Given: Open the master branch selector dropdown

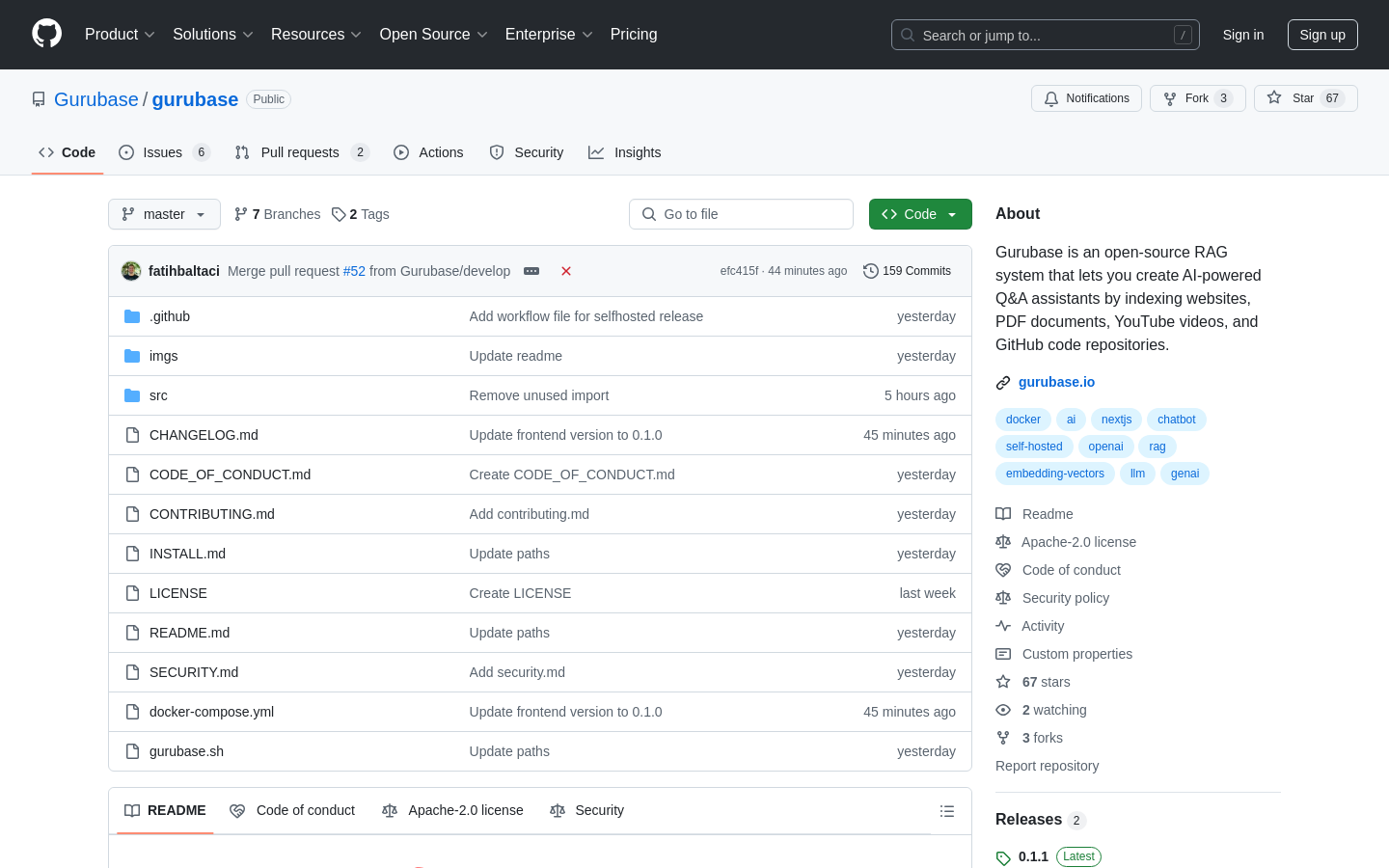Looking at the screenshot, I should pos(164,214).
